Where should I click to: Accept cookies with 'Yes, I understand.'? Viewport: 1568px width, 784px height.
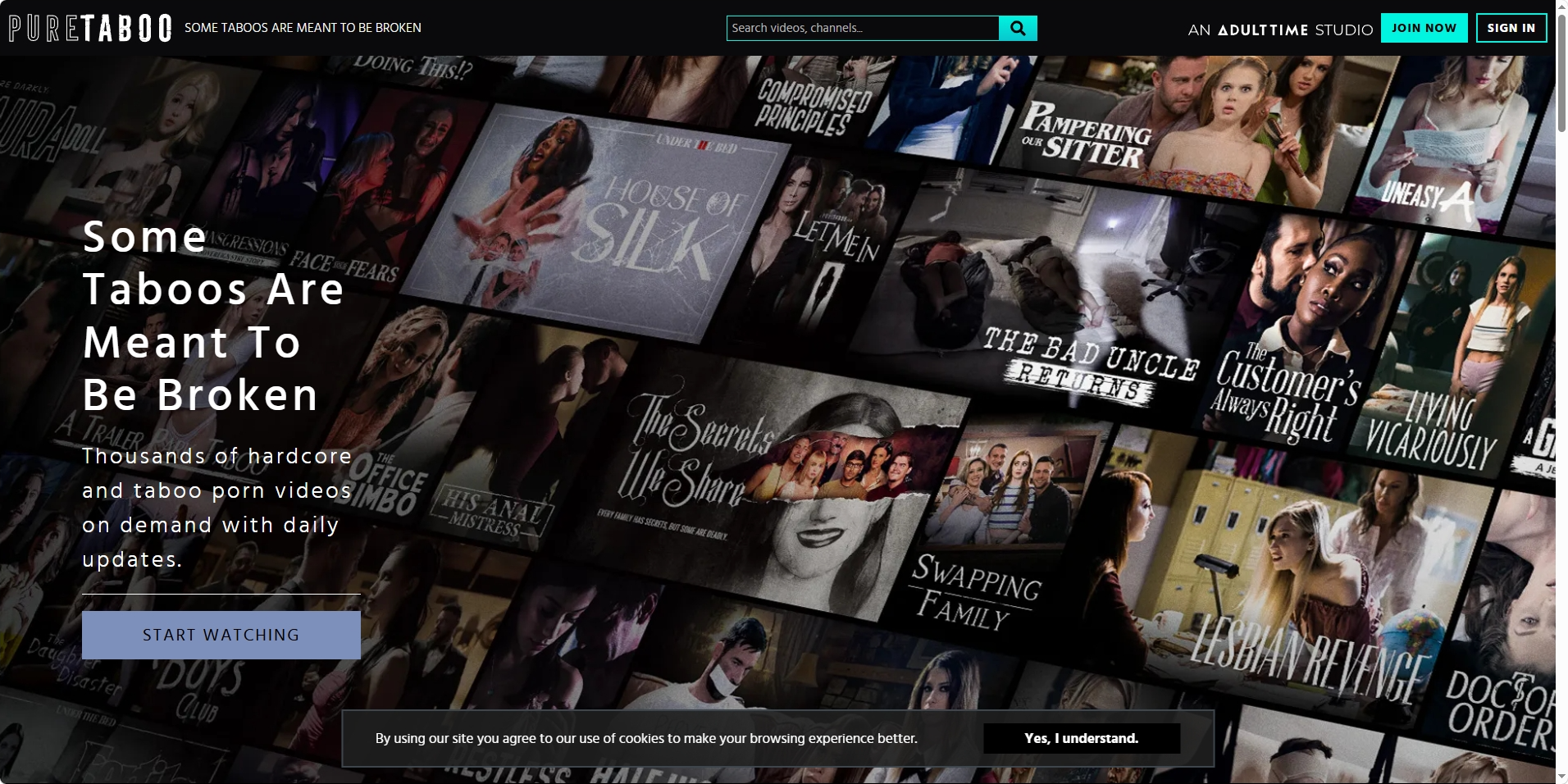click(1082, 738)
